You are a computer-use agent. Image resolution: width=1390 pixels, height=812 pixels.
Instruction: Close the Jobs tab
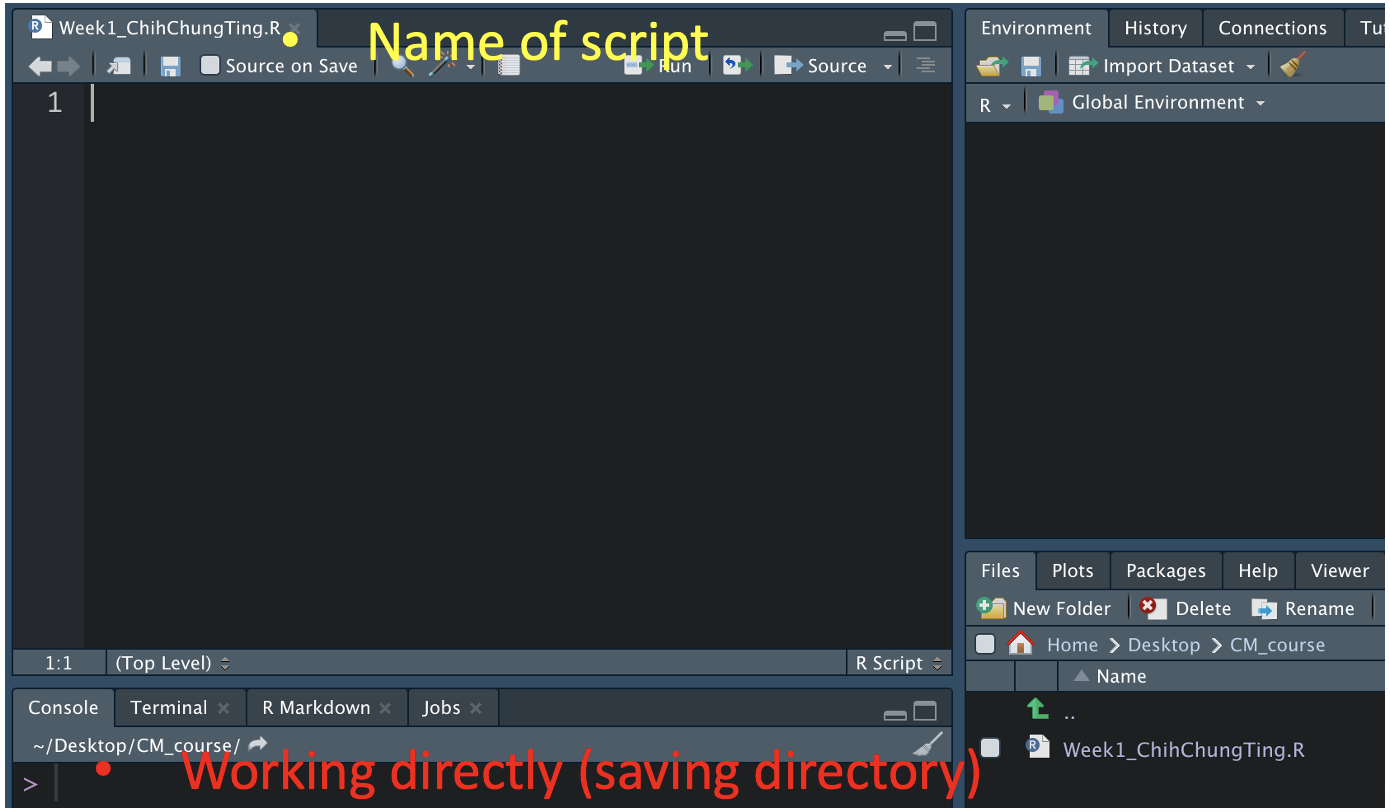coord(476,708)
